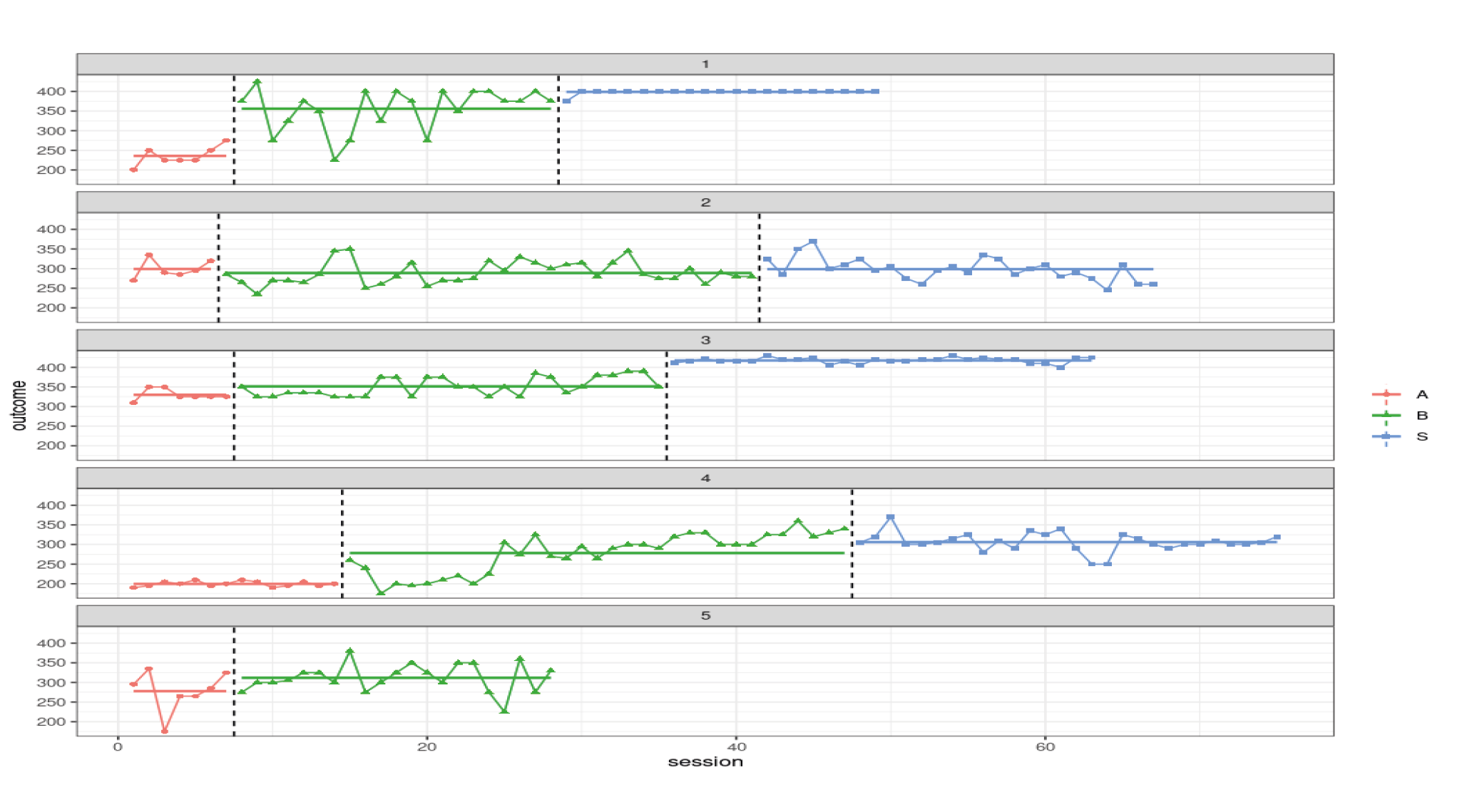The width and height of the screenshot is (1482, 812).
Task: Click the "350" y-axis label in panel 3
Action: click(51, 387)
